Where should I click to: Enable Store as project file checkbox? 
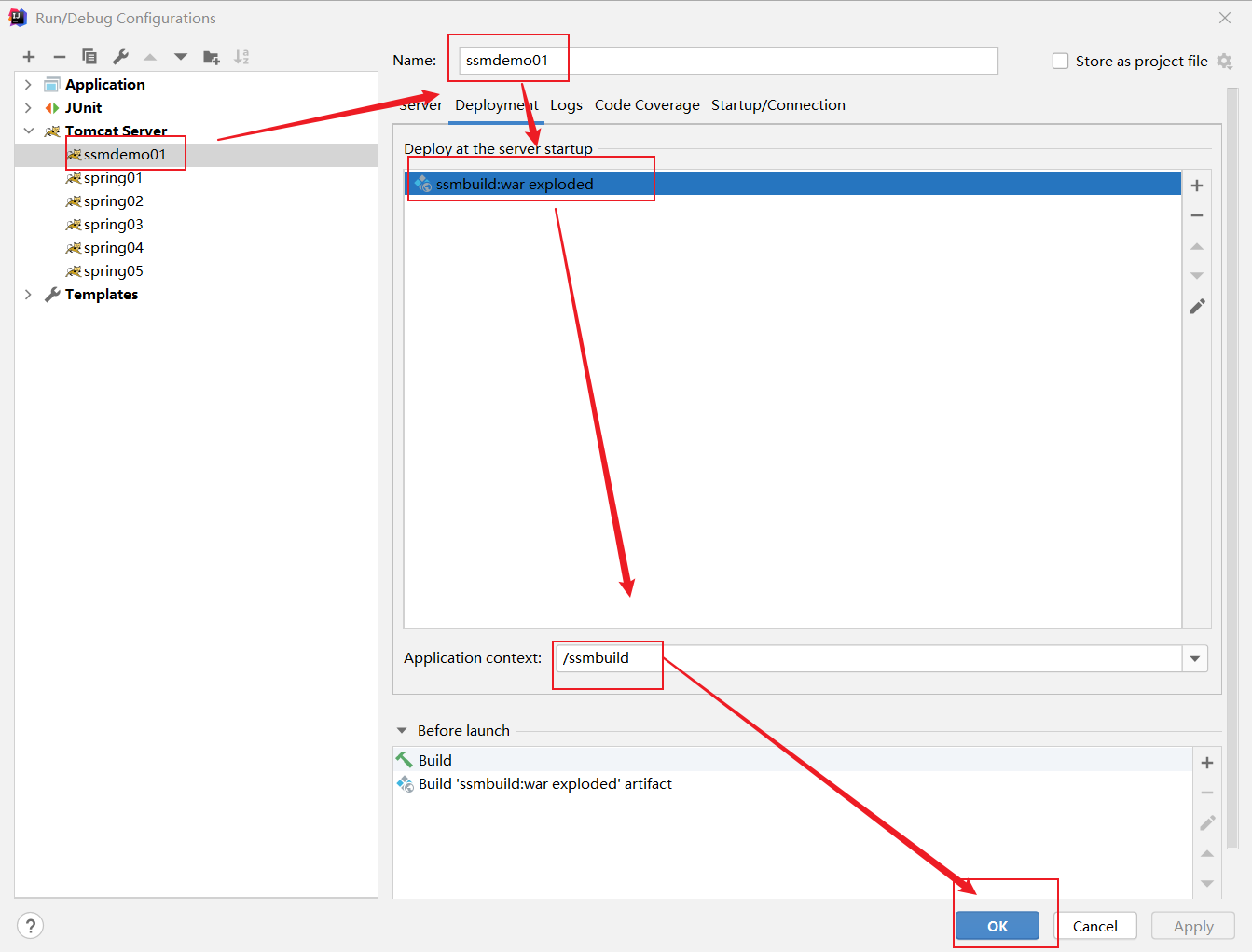[x=1060, y=61]
